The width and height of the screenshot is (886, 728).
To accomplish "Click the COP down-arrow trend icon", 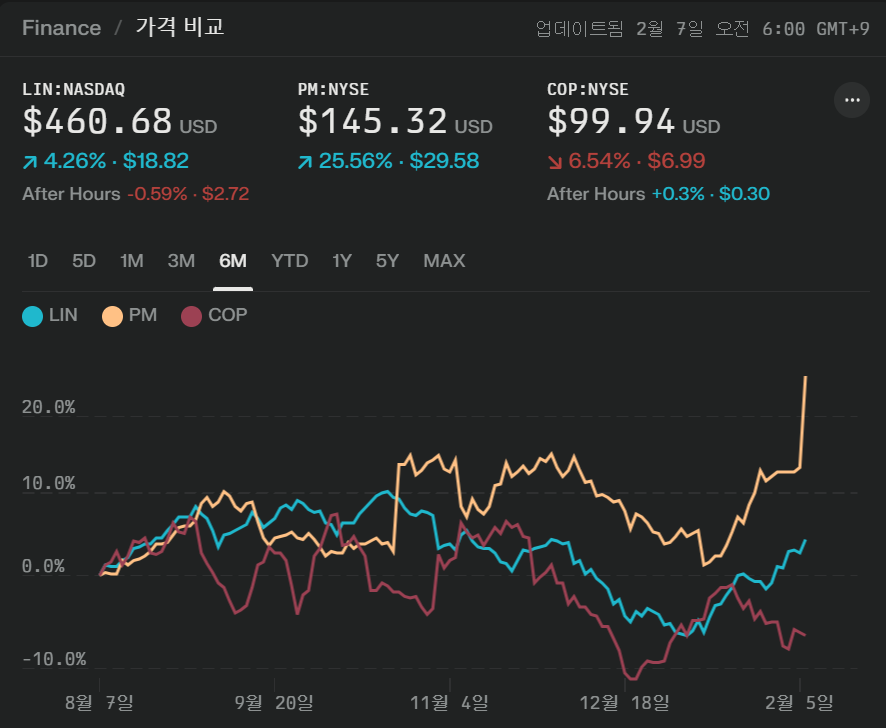I will click(555, 162).
